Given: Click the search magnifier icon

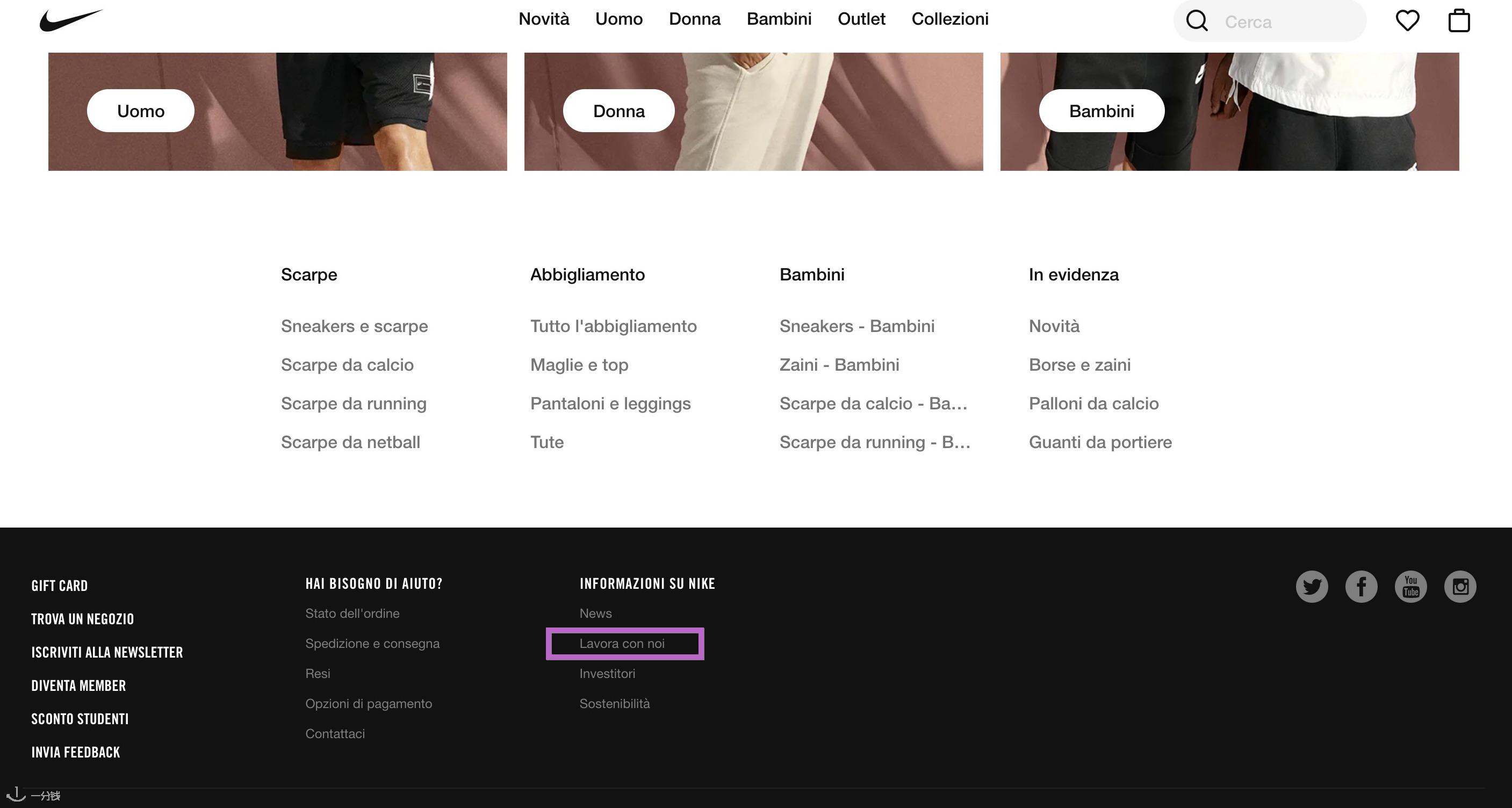Looking at the screenshot, I should pyautogui.click(x=1197, y=20).
